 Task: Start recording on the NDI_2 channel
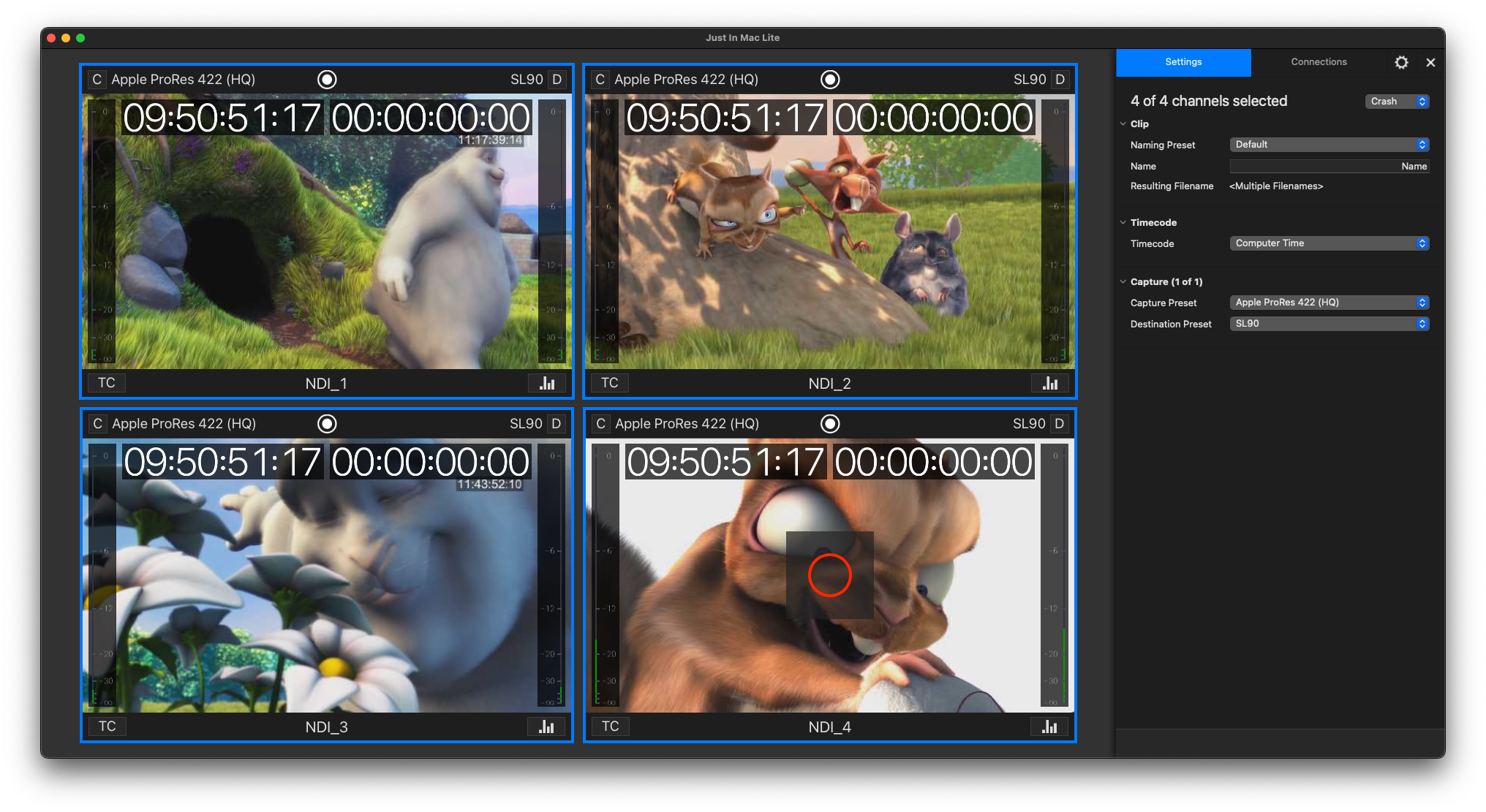pos(830,80)
